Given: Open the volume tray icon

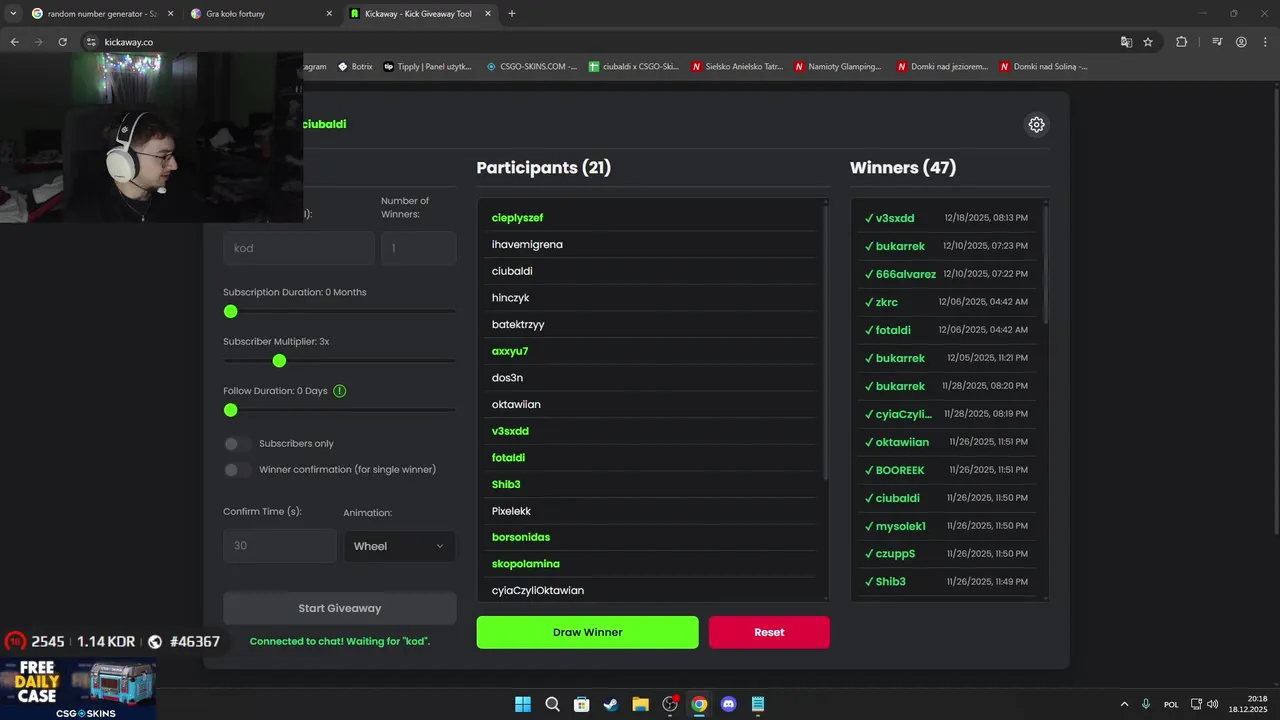Looking at the screenshot, I should 1213,704.
